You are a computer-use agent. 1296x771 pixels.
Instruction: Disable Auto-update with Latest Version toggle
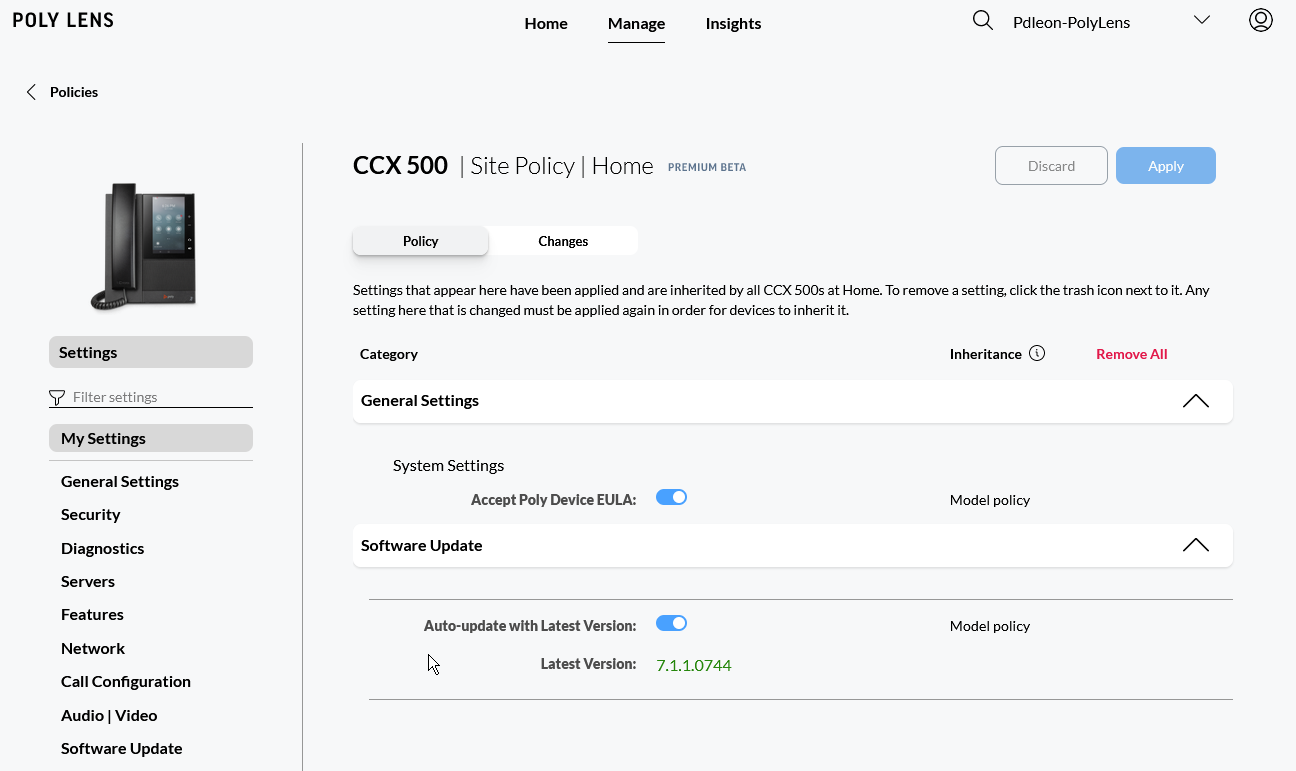671,623
